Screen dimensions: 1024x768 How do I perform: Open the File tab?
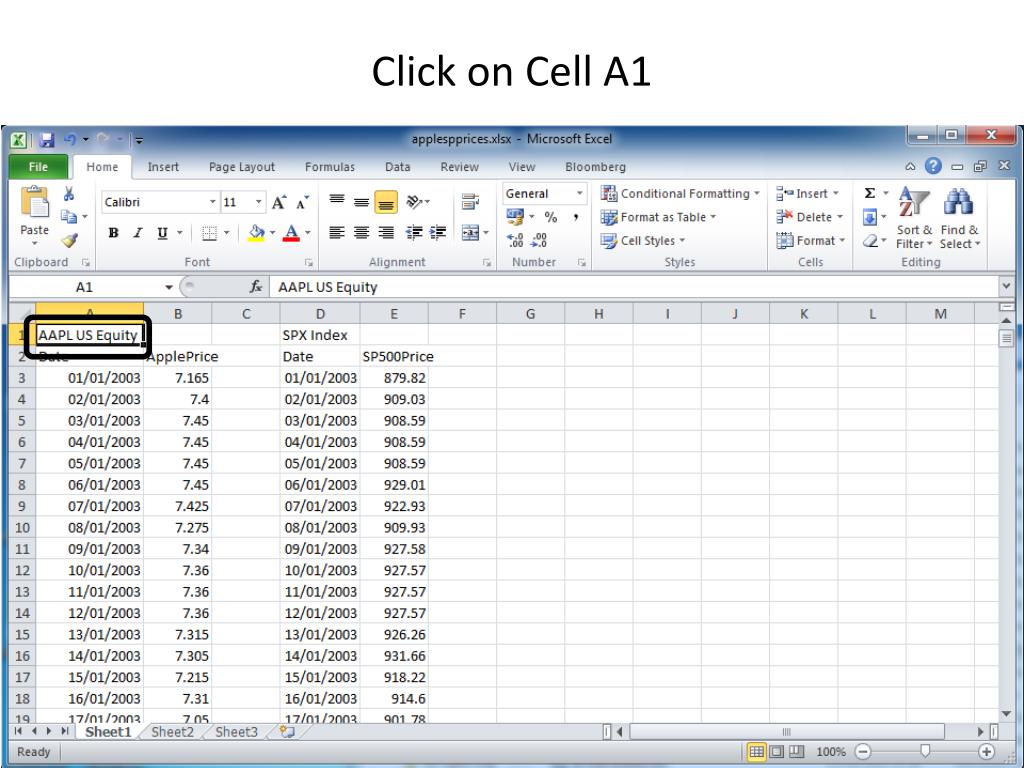(x=39, y=167)
